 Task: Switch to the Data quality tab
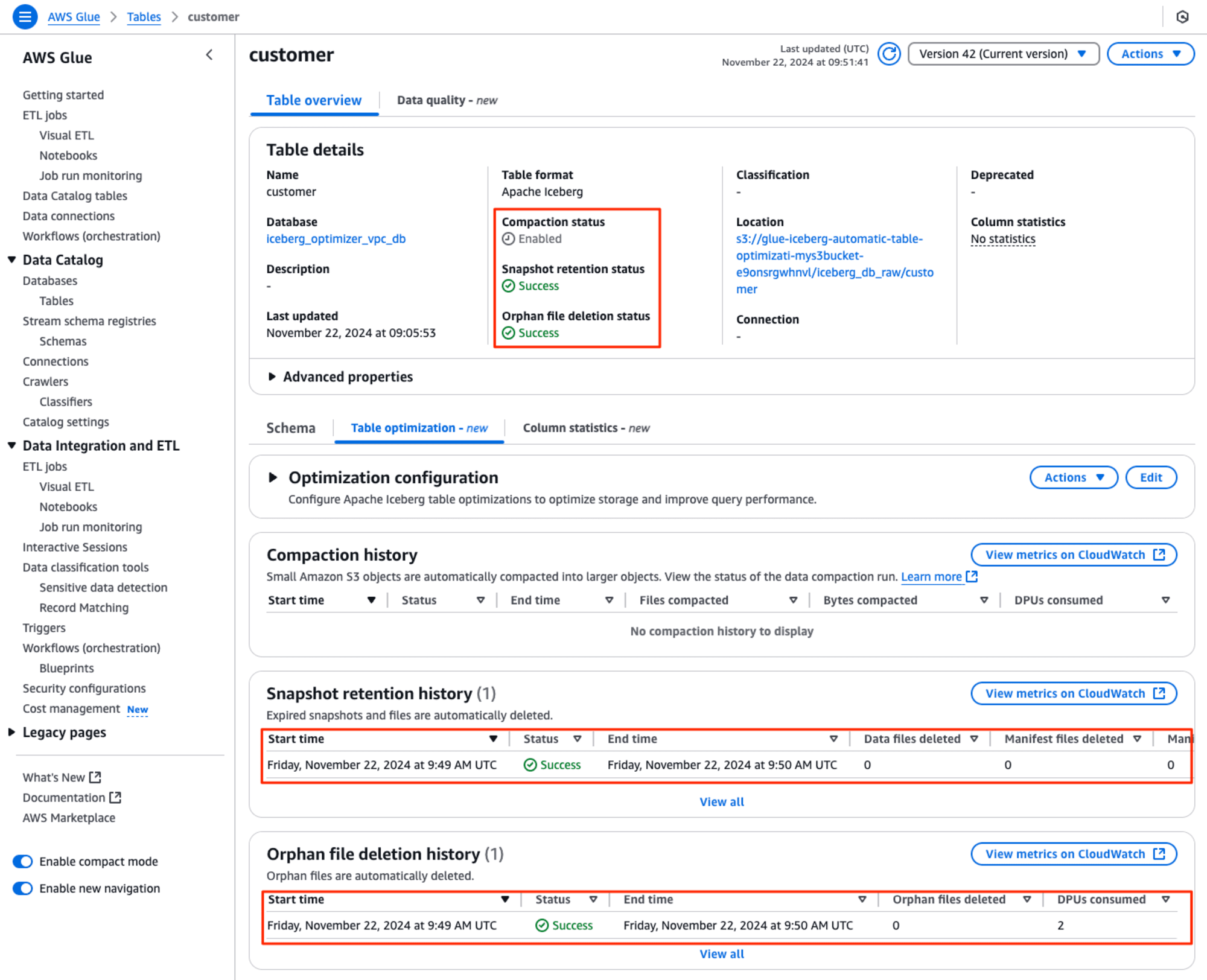tap(447, 100)
